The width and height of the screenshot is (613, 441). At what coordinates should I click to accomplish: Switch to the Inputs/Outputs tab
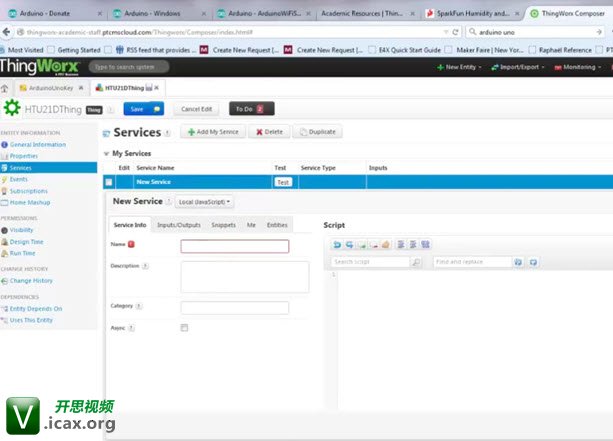[179, 225]
